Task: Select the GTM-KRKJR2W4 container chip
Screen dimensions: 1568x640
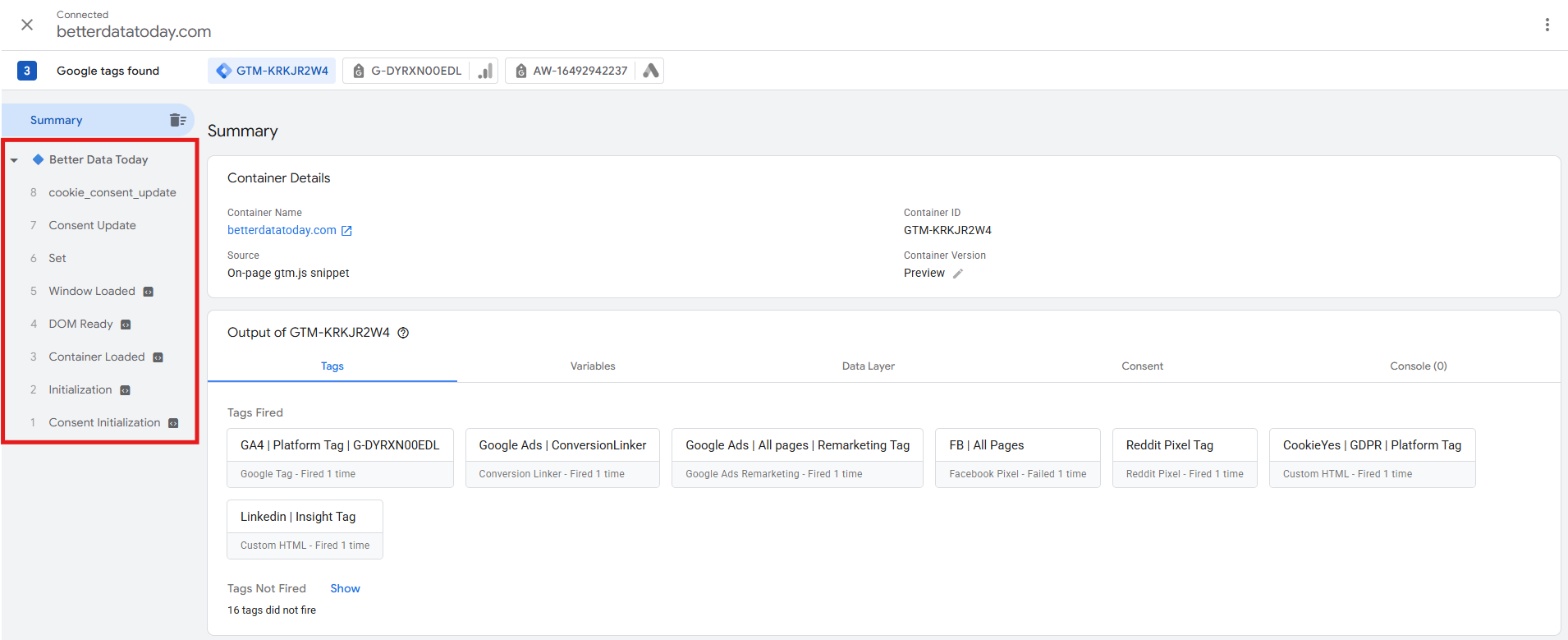Action: point(272,71)
